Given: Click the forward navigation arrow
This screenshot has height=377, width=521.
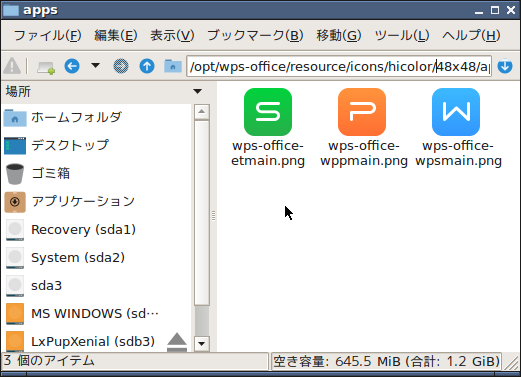Looking at the screenshot, I should [121, 66].
